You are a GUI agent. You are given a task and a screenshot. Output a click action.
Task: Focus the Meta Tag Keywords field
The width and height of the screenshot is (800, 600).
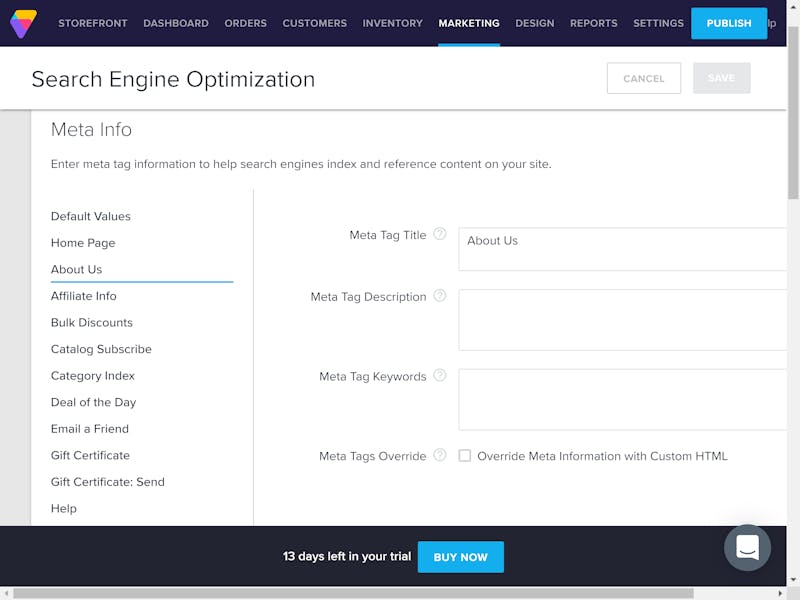click(622, 399)
